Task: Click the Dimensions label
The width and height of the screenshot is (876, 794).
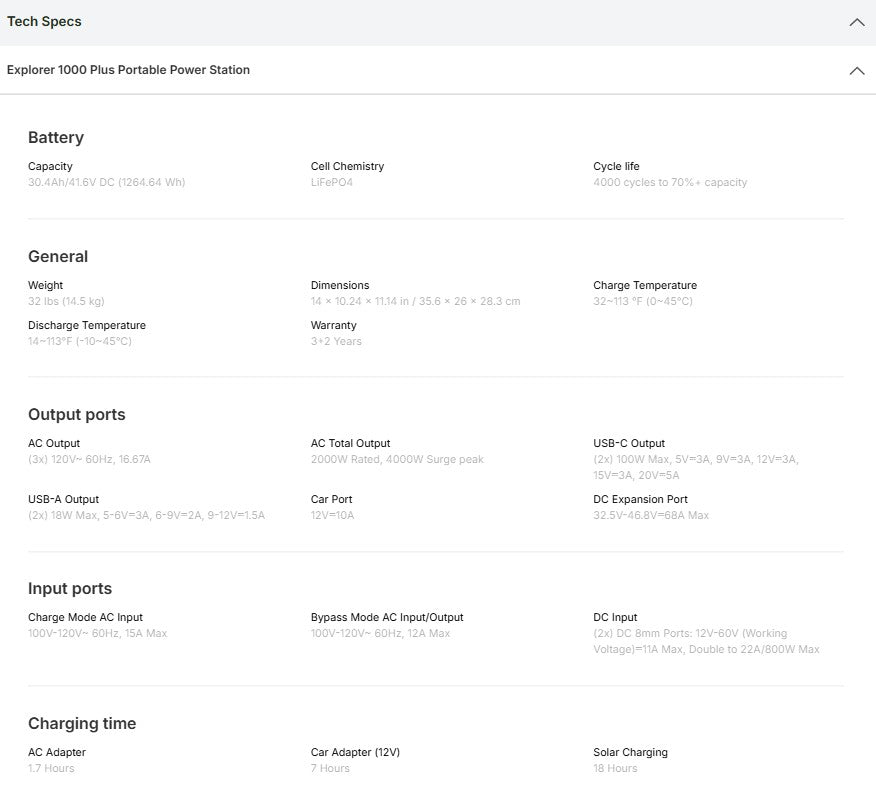Action: 340,286
